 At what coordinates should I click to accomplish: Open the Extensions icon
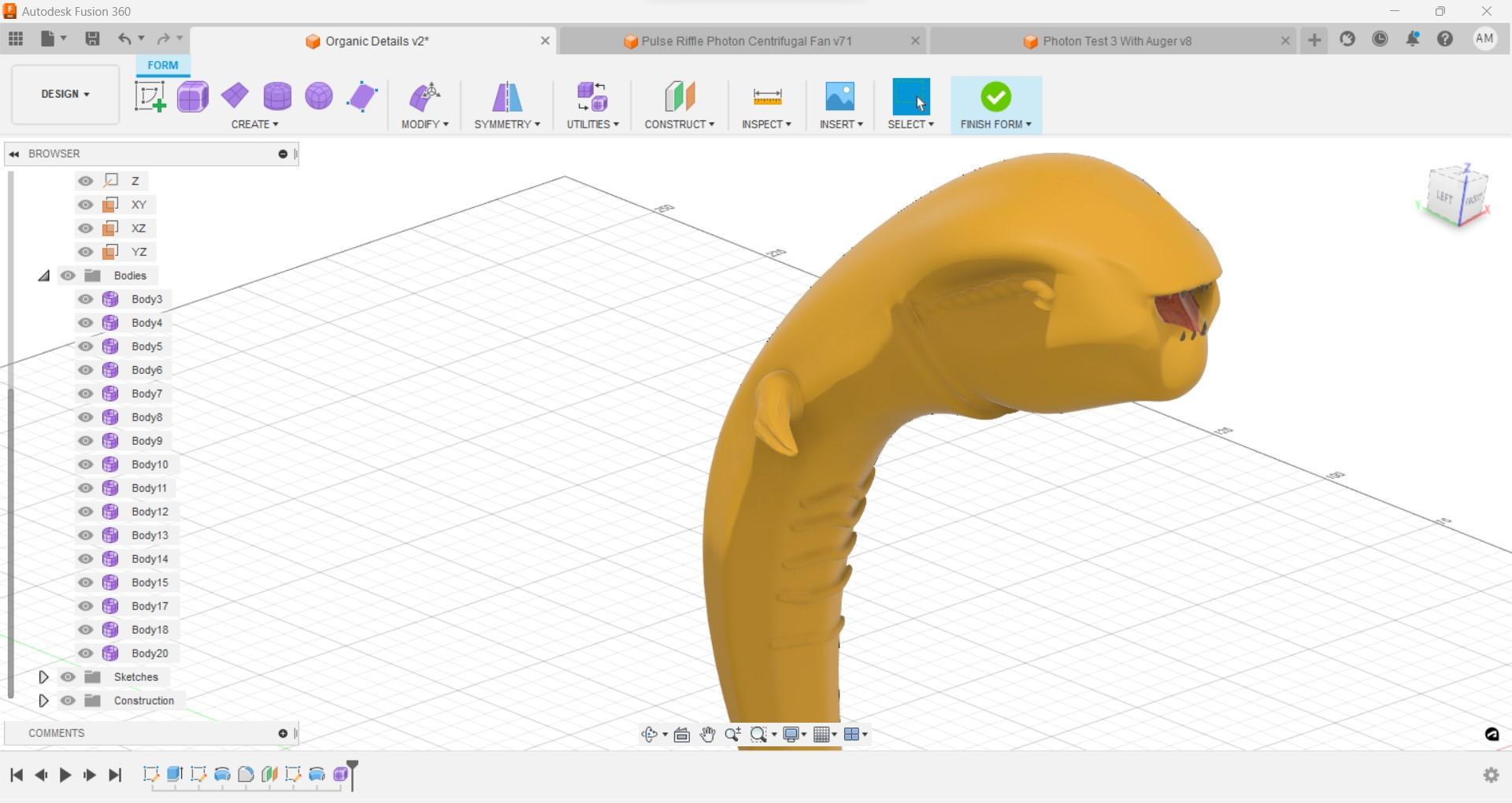click(x=1347, y=39)
